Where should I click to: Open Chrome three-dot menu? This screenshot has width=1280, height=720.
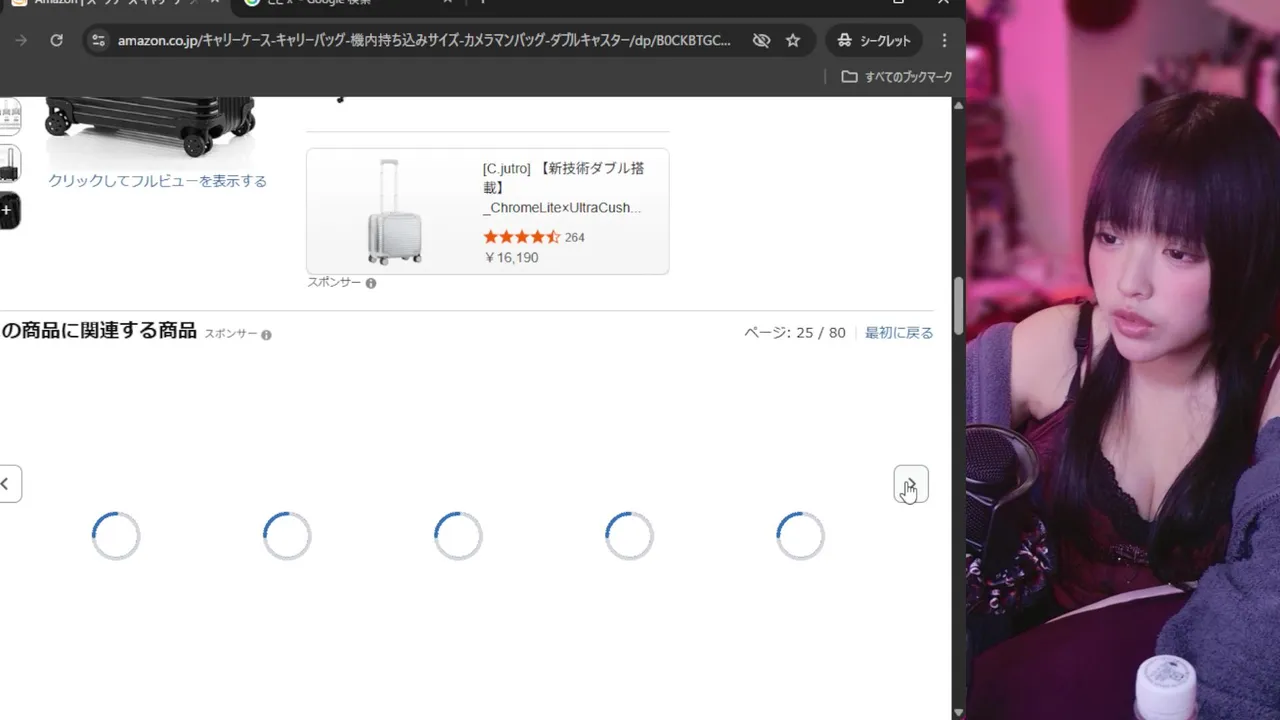click(944, 40)
